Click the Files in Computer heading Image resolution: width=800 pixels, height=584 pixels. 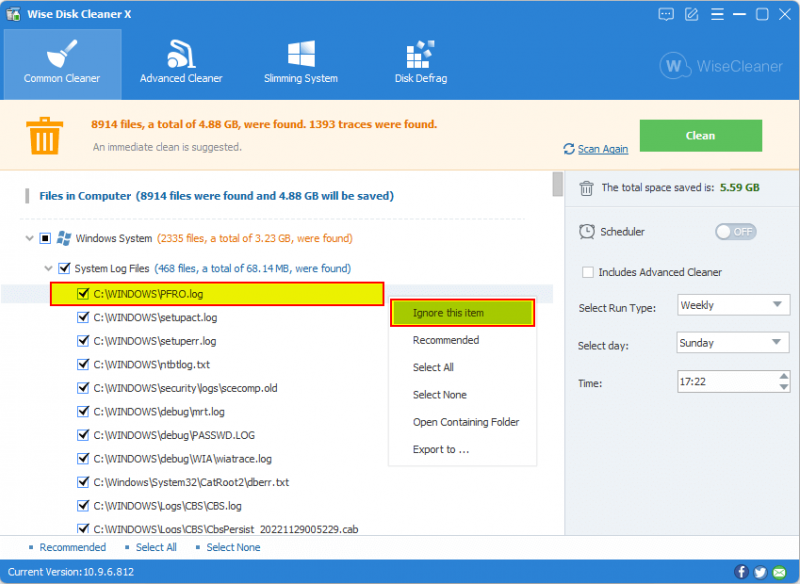coord(216,196)
